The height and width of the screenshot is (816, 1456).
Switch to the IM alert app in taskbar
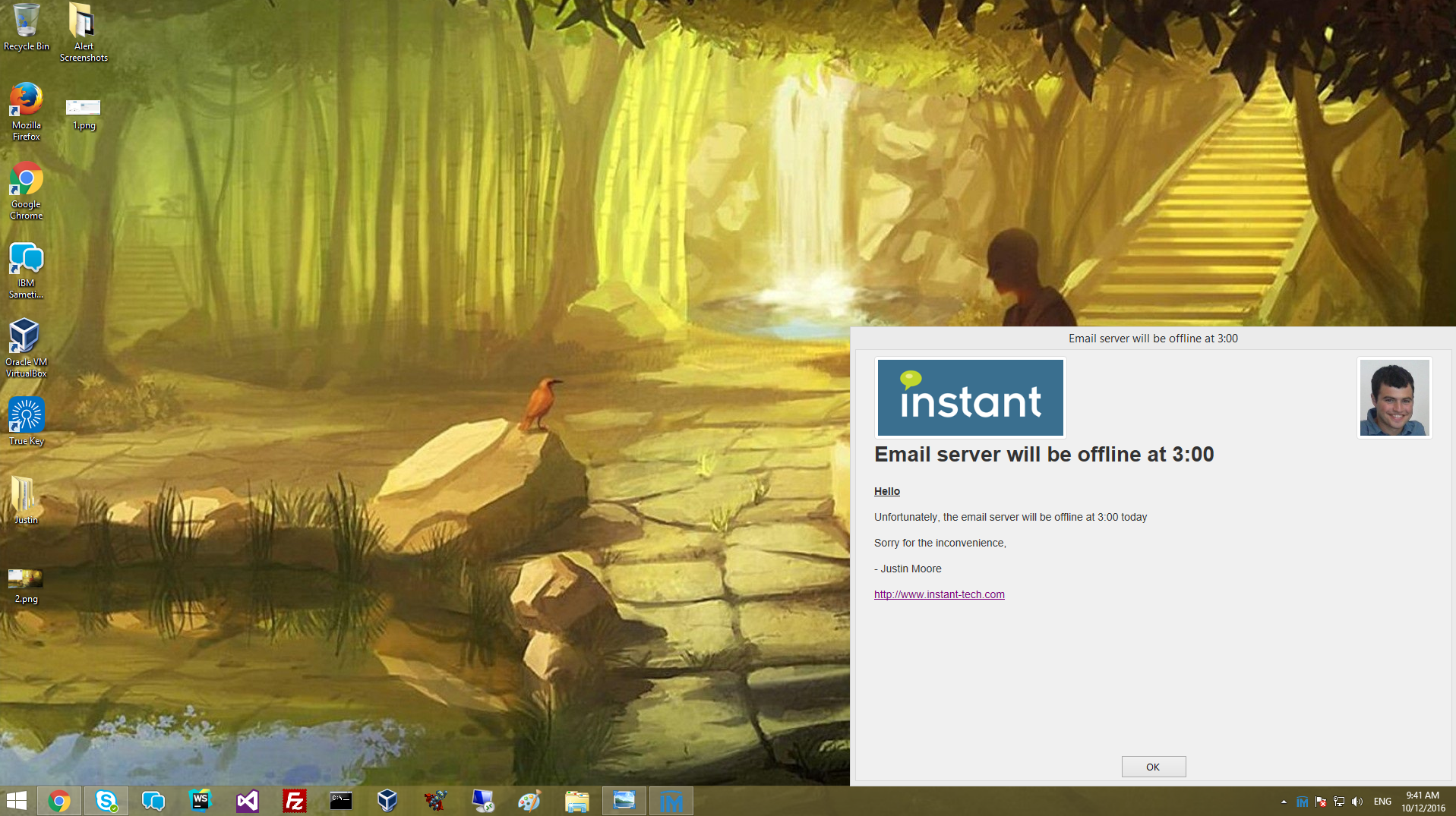[x=671, y=801]
